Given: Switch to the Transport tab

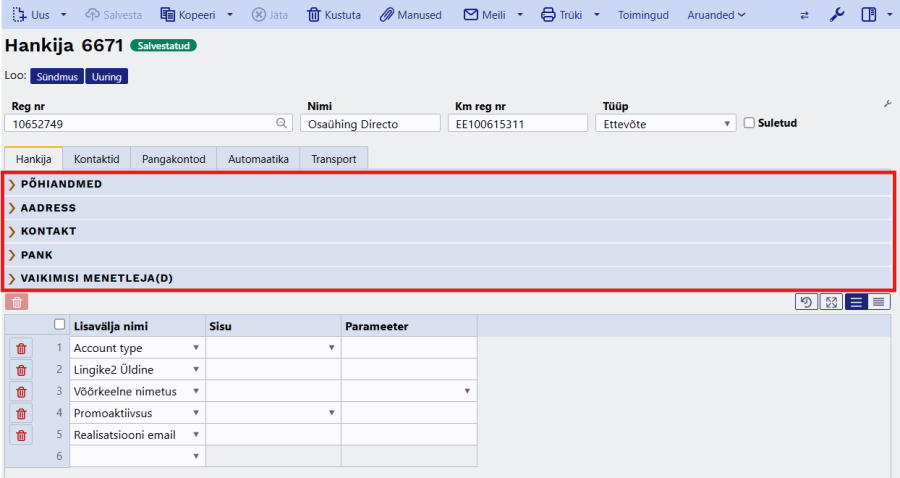Looking at the screenshot, I should pyautogui.click(x=333, y=159).
